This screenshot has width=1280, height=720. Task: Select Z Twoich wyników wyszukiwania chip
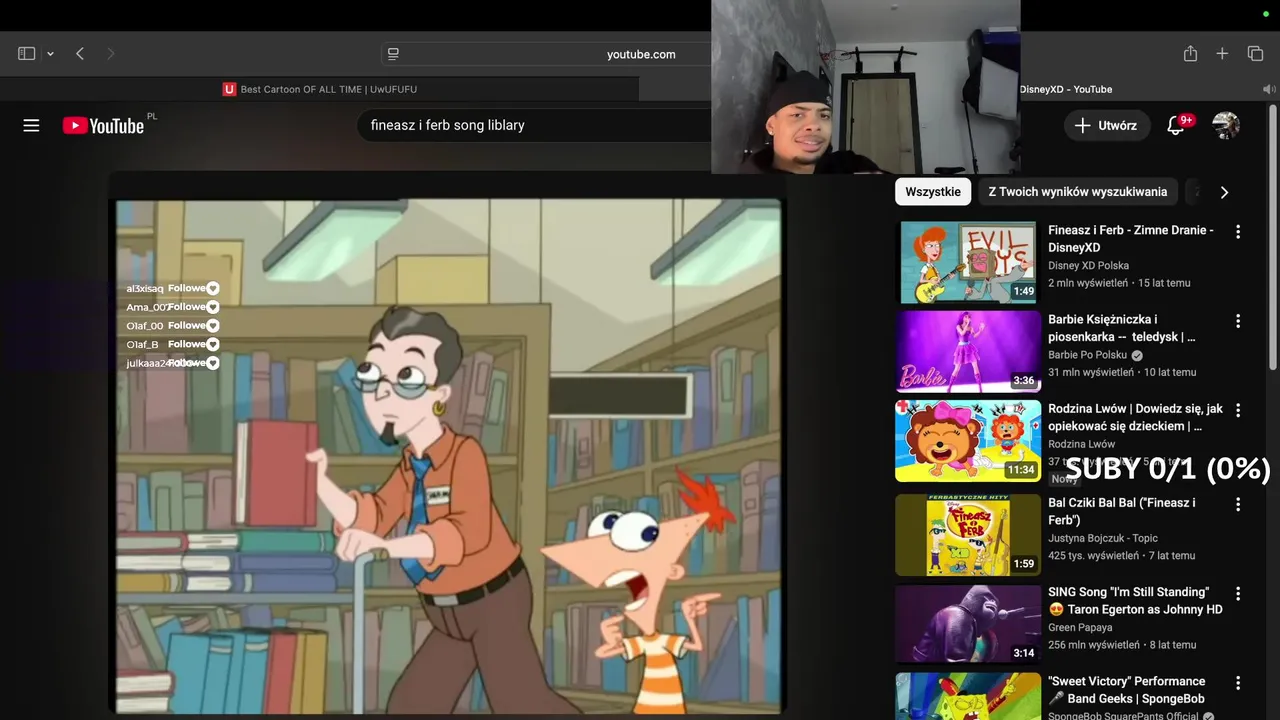1078,192
